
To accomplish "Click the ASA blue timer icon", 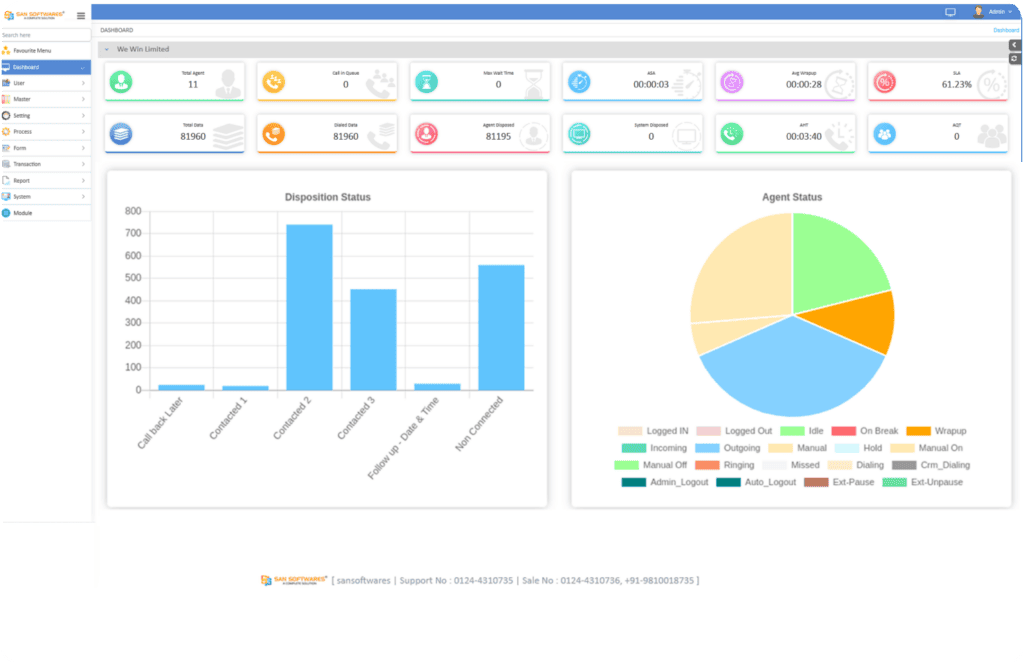I will coord(579,82).
